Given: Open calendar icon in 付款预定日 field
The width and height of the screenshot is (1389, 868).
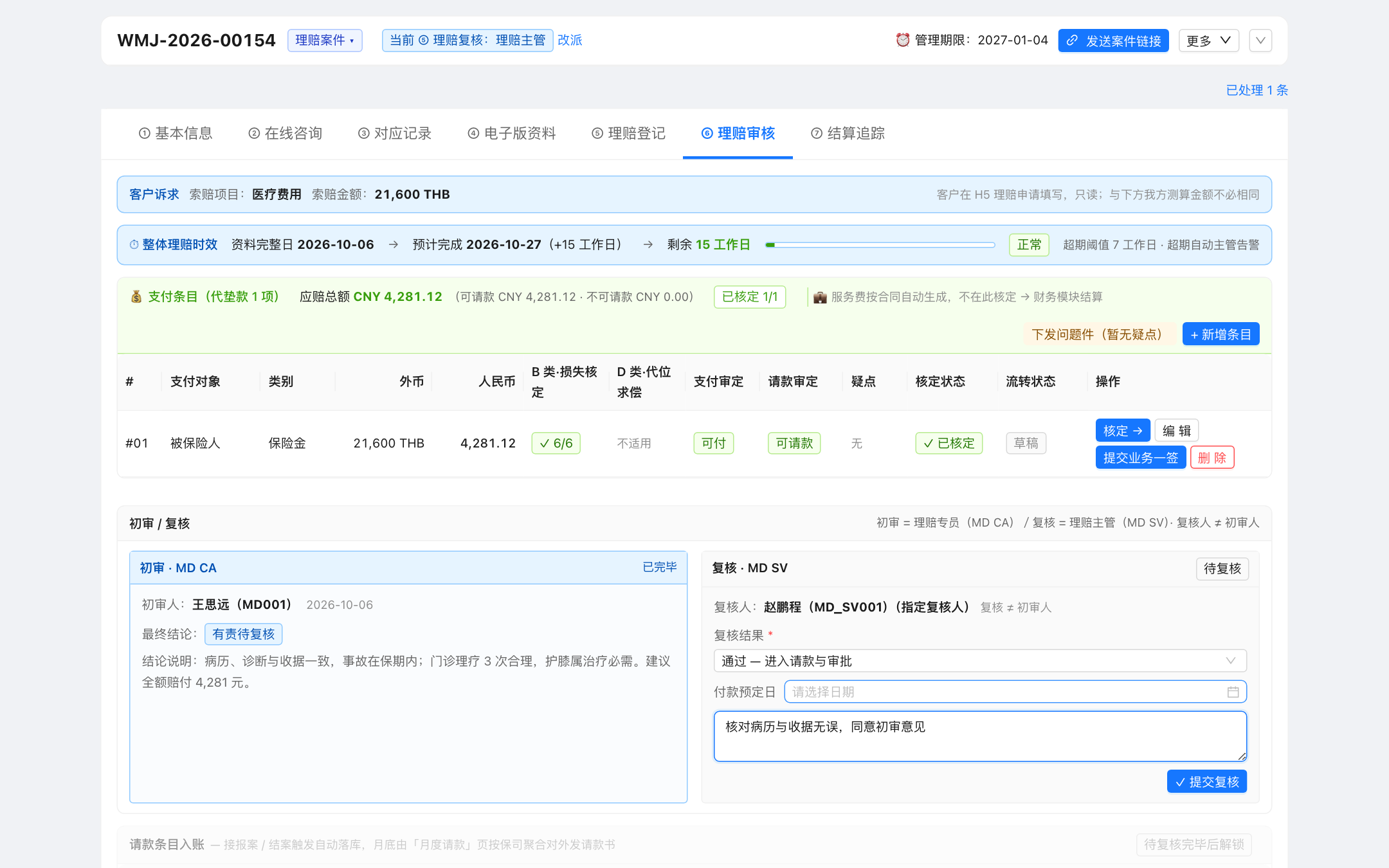Looking at the screenshot, I should click(1233, 692).
